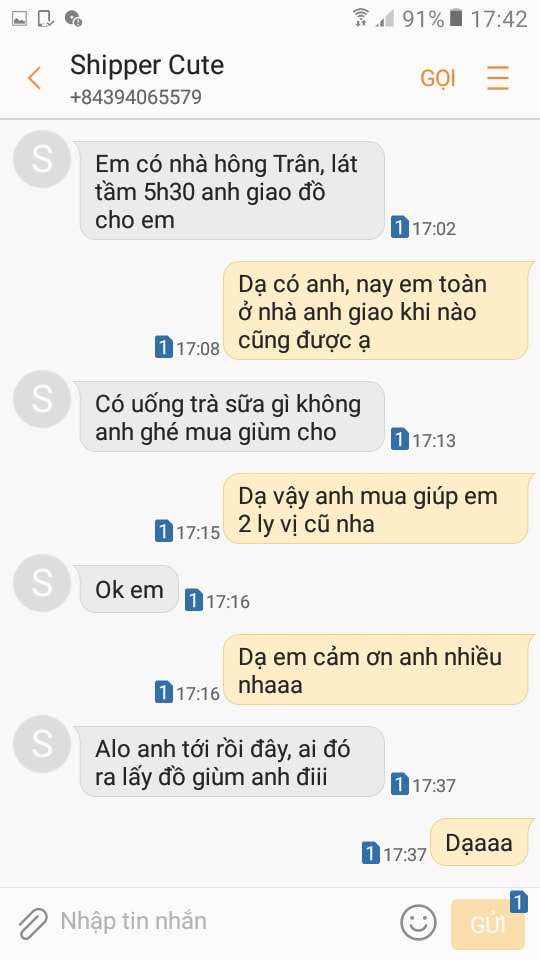
Task: Tap phone number +84394065579
Action: [x=136, y=97]
